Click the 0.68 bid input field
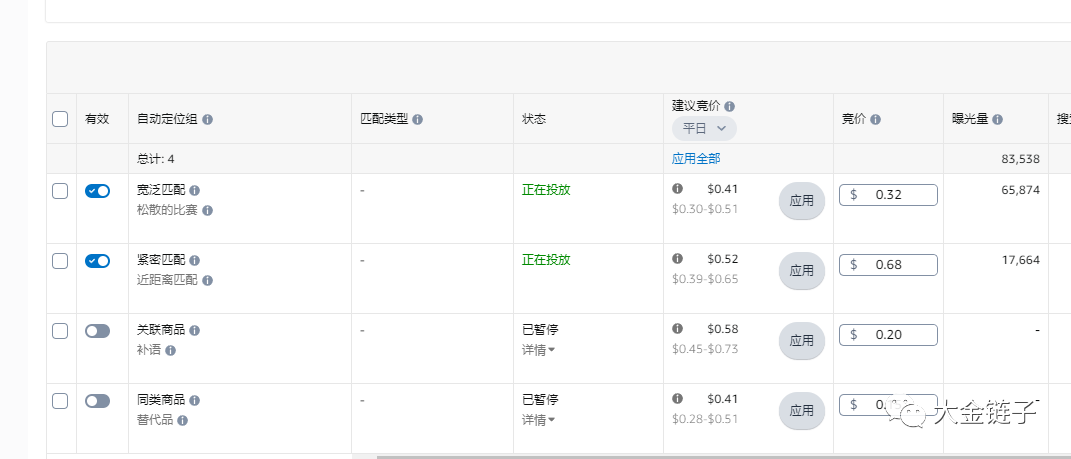The width and height of the screenshot is (1071, 459). (x=888, y=265)
